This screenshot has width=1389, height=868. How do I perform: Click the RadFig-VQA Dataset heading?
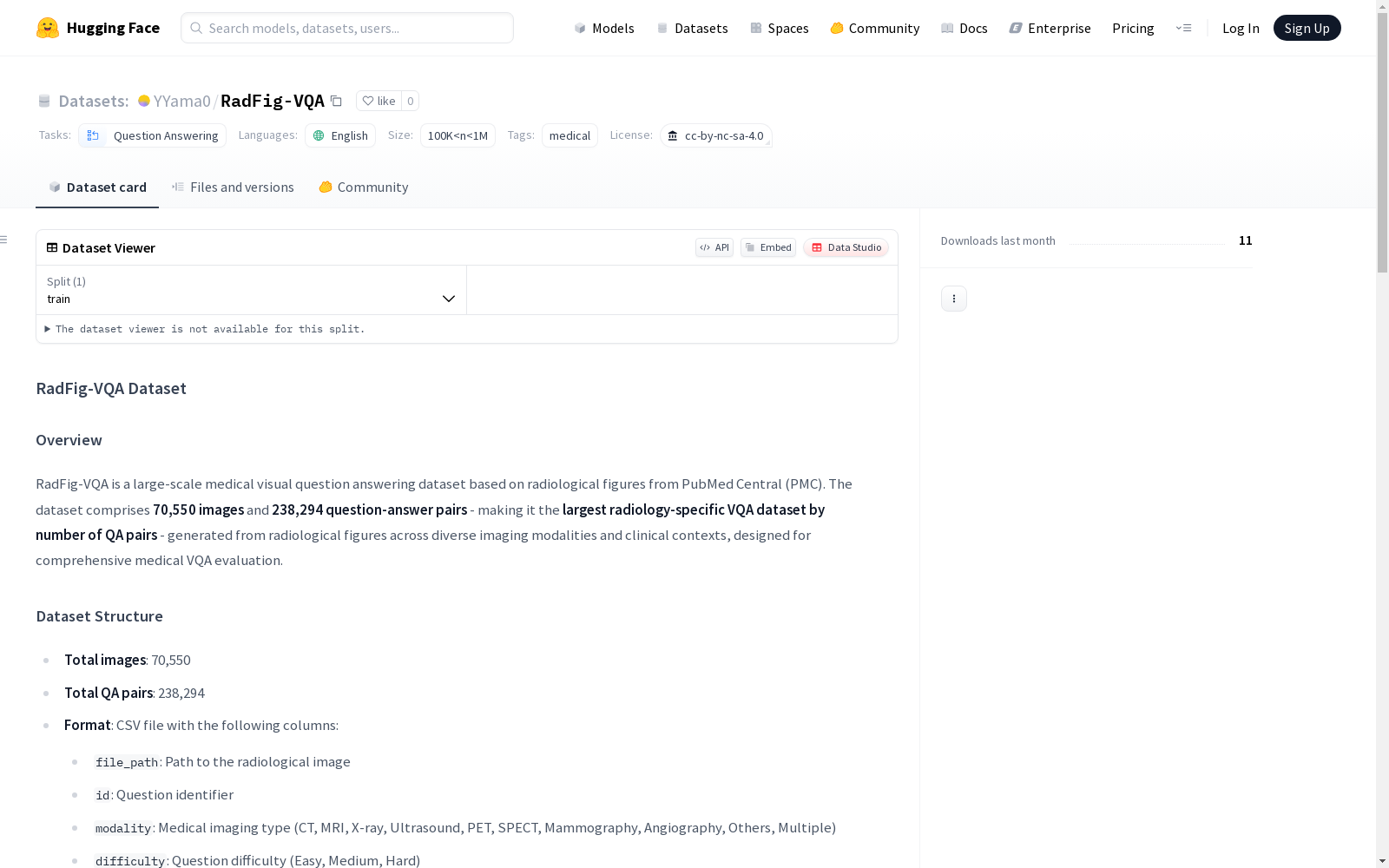click(x=111, y=388)
